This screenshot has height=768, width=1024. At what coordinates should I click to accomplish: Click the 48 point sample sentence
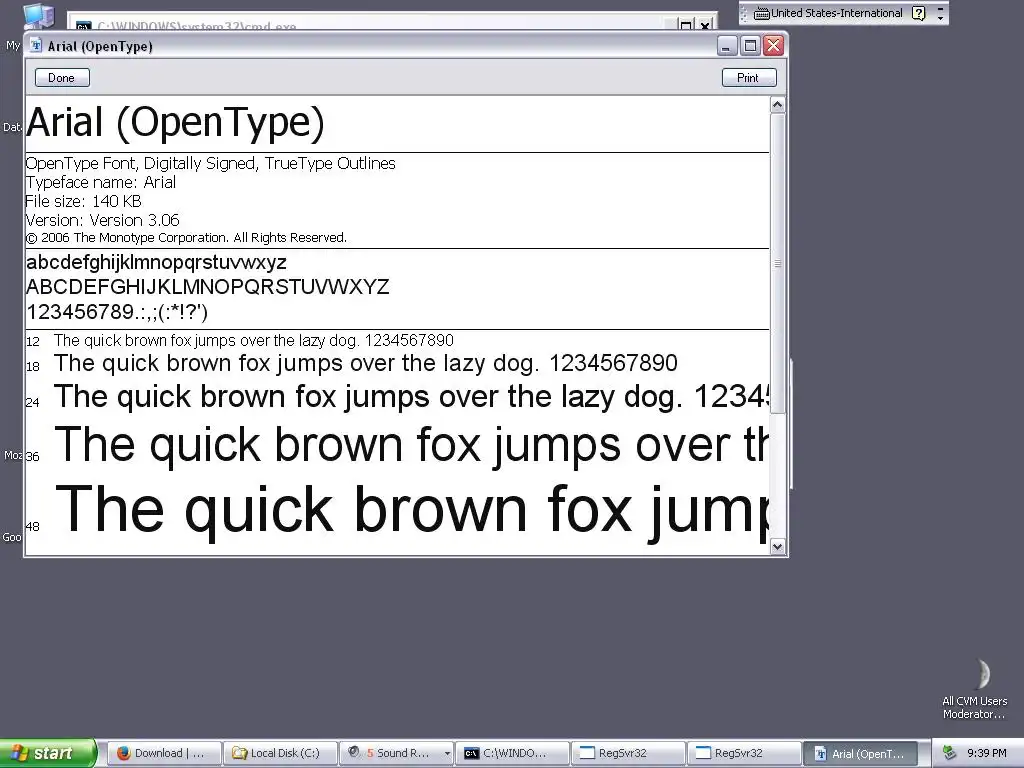[411, 511]
